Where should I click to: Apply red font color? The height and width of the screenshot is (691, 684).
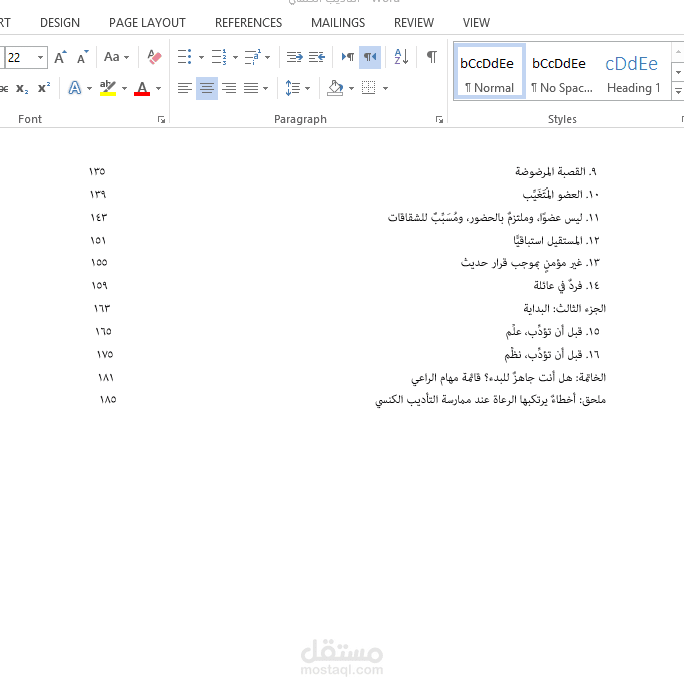click(x=142, y=88)
